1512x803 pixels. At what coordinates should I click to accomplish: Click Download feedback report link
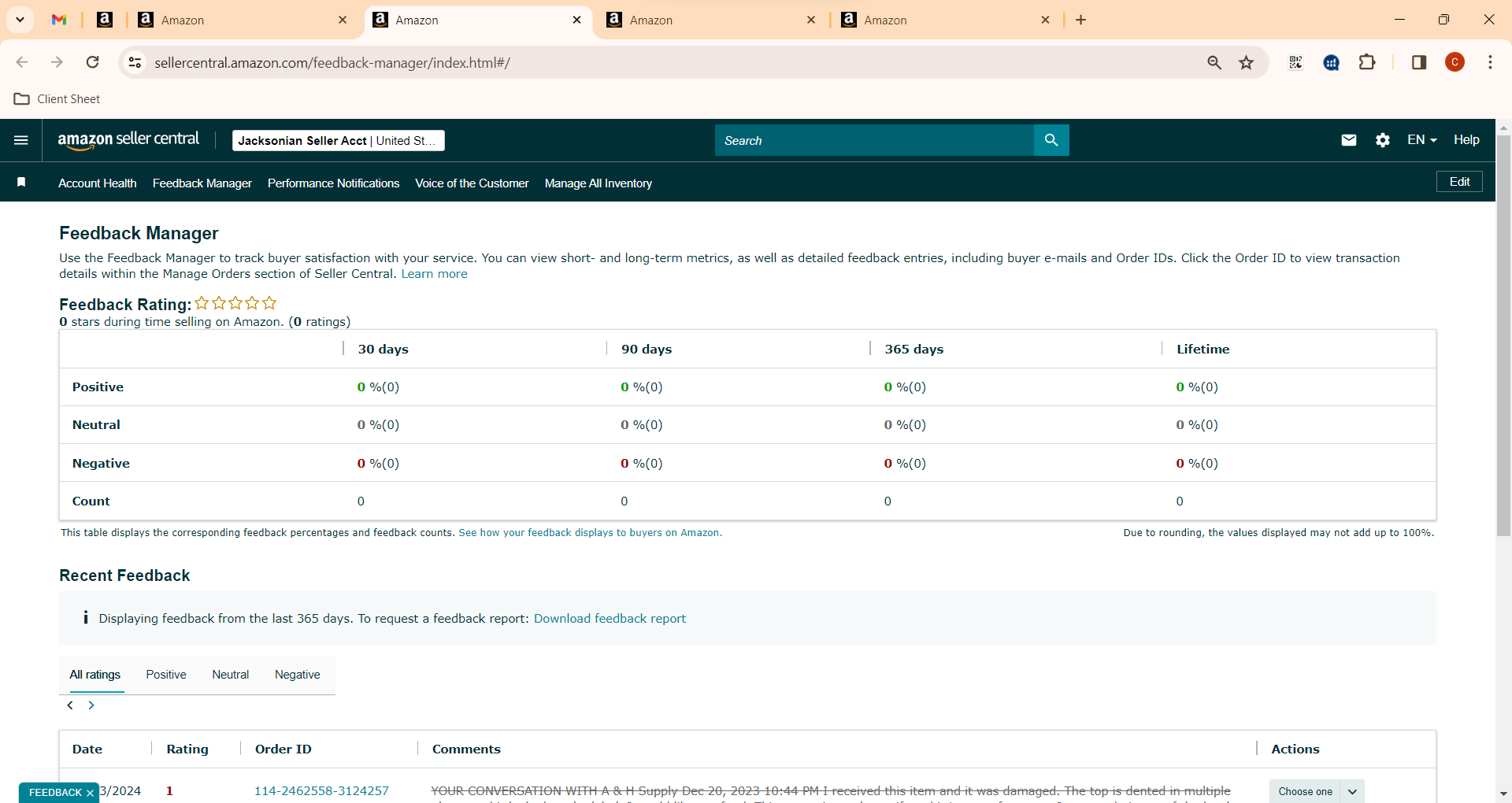tap(610, 618)
